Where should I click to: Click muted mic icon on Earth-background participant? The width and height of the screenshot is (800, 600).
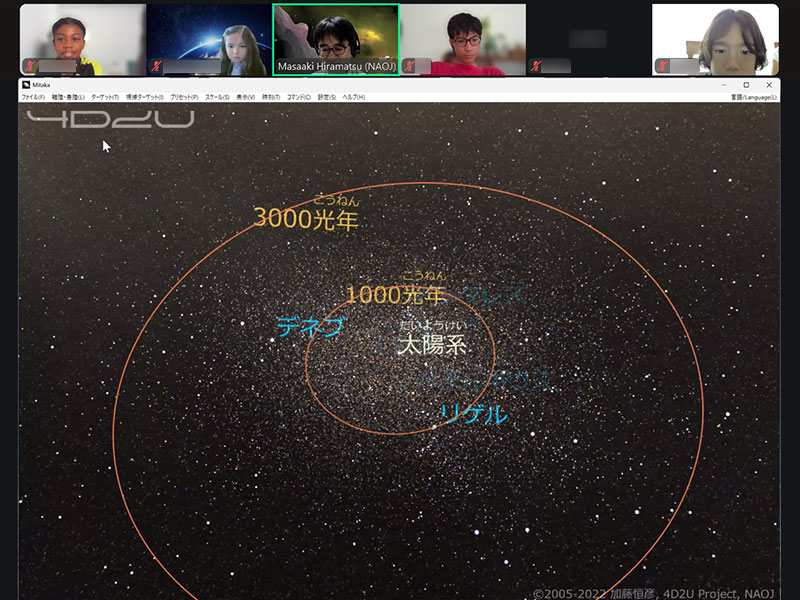[157, 66]
